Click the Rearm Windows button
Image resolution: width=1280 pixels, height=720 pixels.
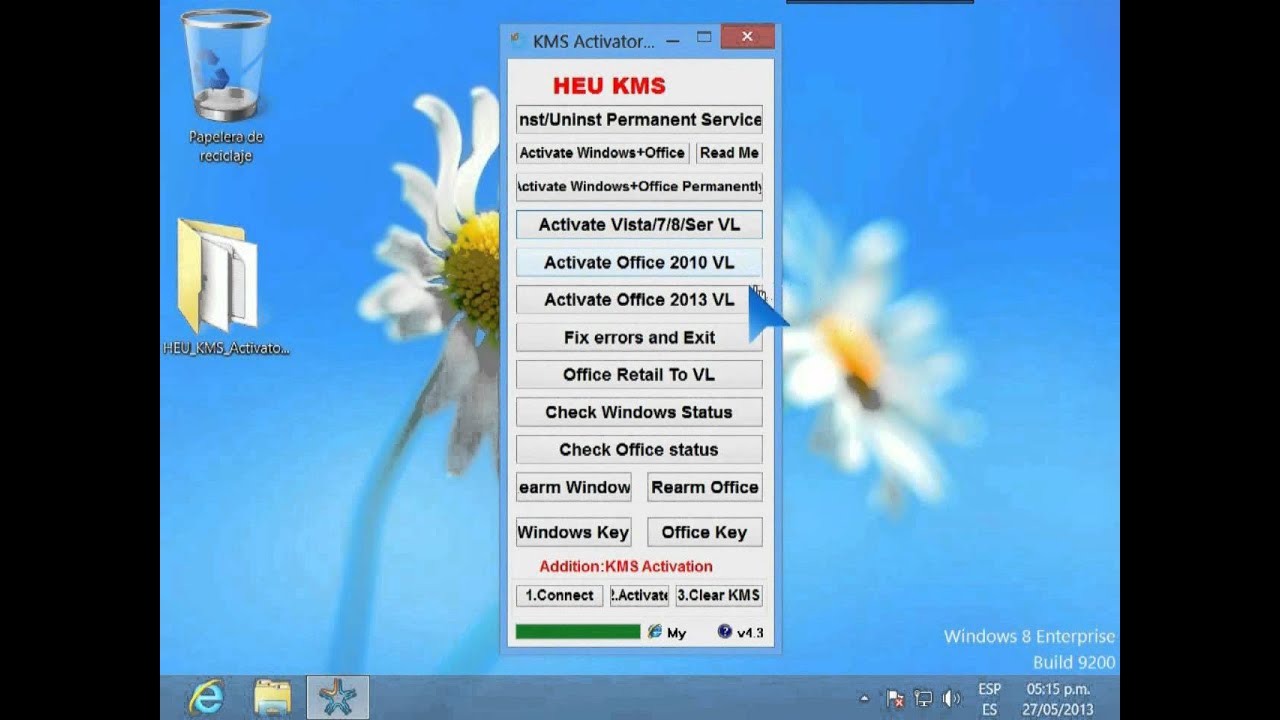[574, 487]
